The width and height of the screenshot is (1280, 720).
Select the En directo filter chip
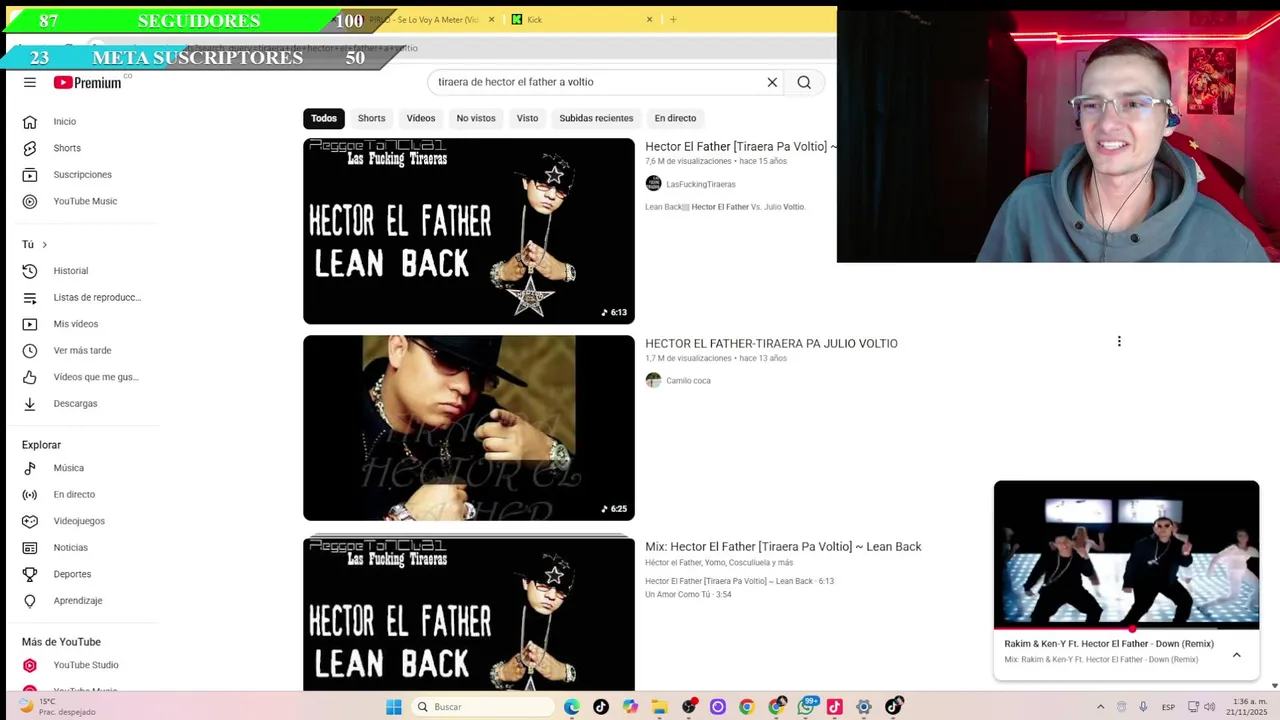(675, 118)
